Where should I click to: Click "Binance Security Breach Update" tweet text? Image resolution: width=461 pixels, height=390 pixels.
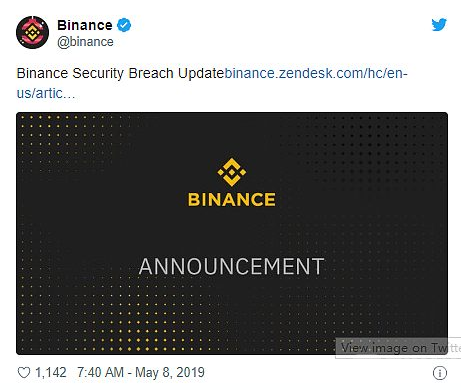[120, 73]
